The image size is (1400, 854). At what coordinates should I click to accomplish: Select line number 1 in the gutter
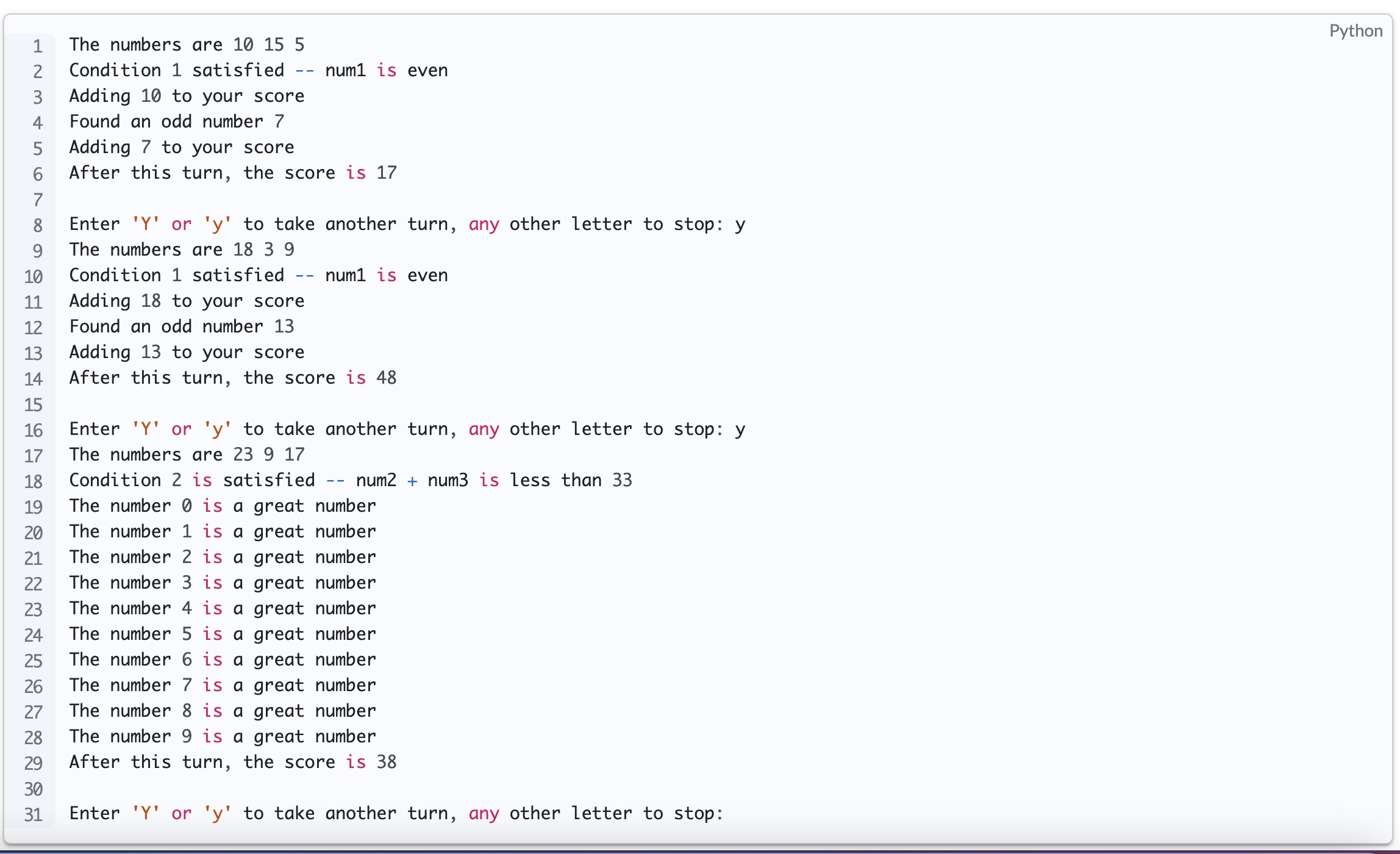tap(37, 45)
